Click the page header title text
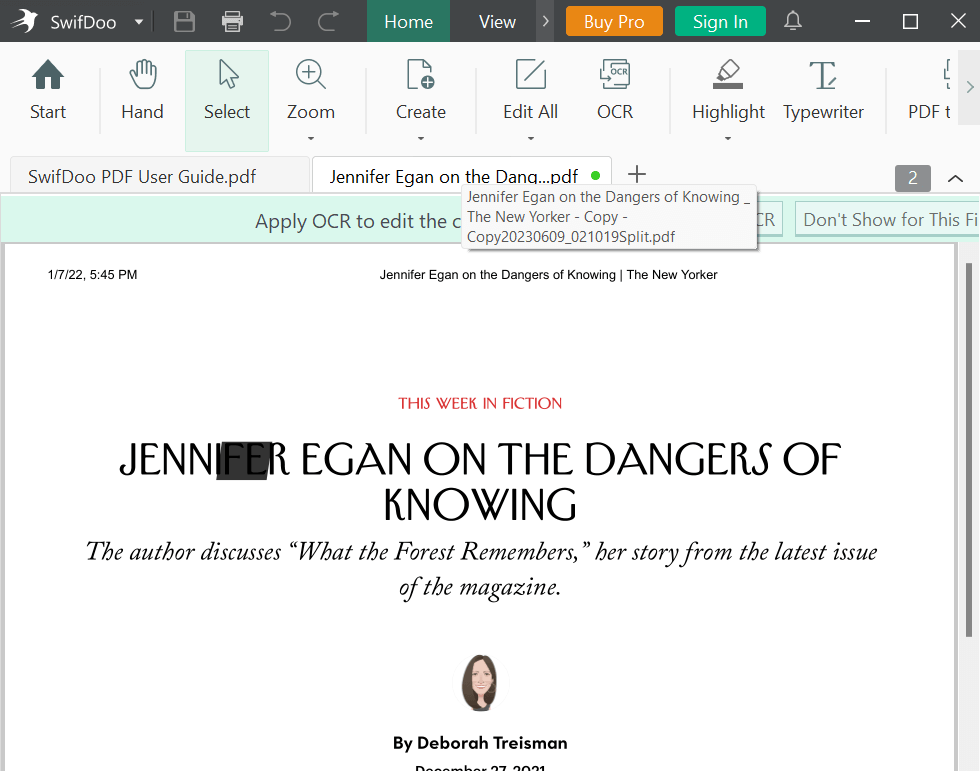Image resolution: width=980 pixels, height=771 pixels. click(x=548, y=274)
